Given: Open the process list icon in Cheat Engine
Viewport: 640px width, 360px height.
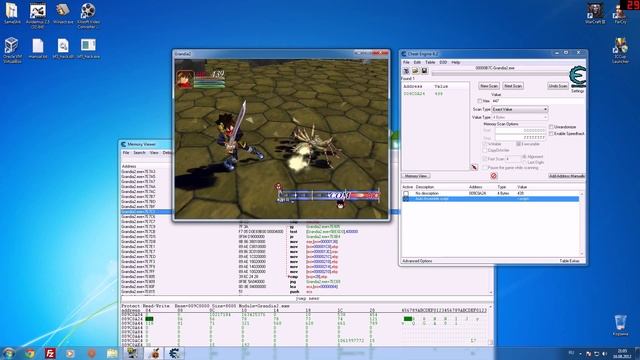Looking at the screenshot, I should [406, 71].
